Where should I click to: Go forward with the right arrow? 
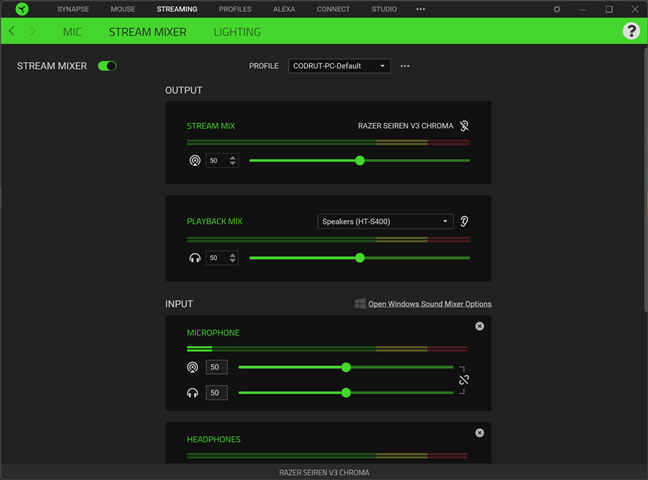(x=32, y=31)
